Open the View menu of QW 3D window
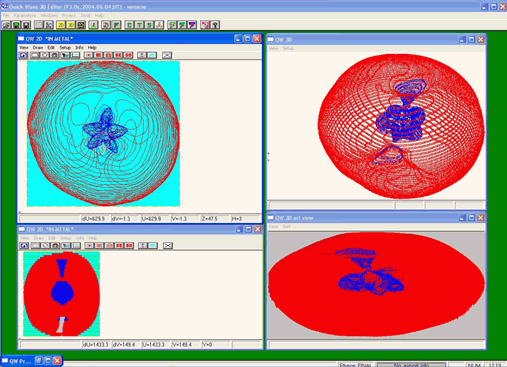The image size is (507, 367). [273, 49]
